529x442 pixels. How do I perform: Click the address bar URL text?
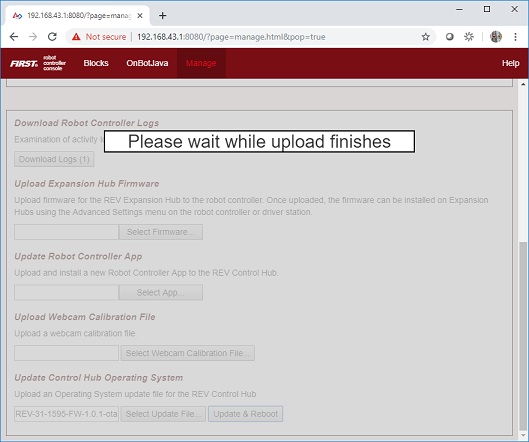click(x=231, y=37)
